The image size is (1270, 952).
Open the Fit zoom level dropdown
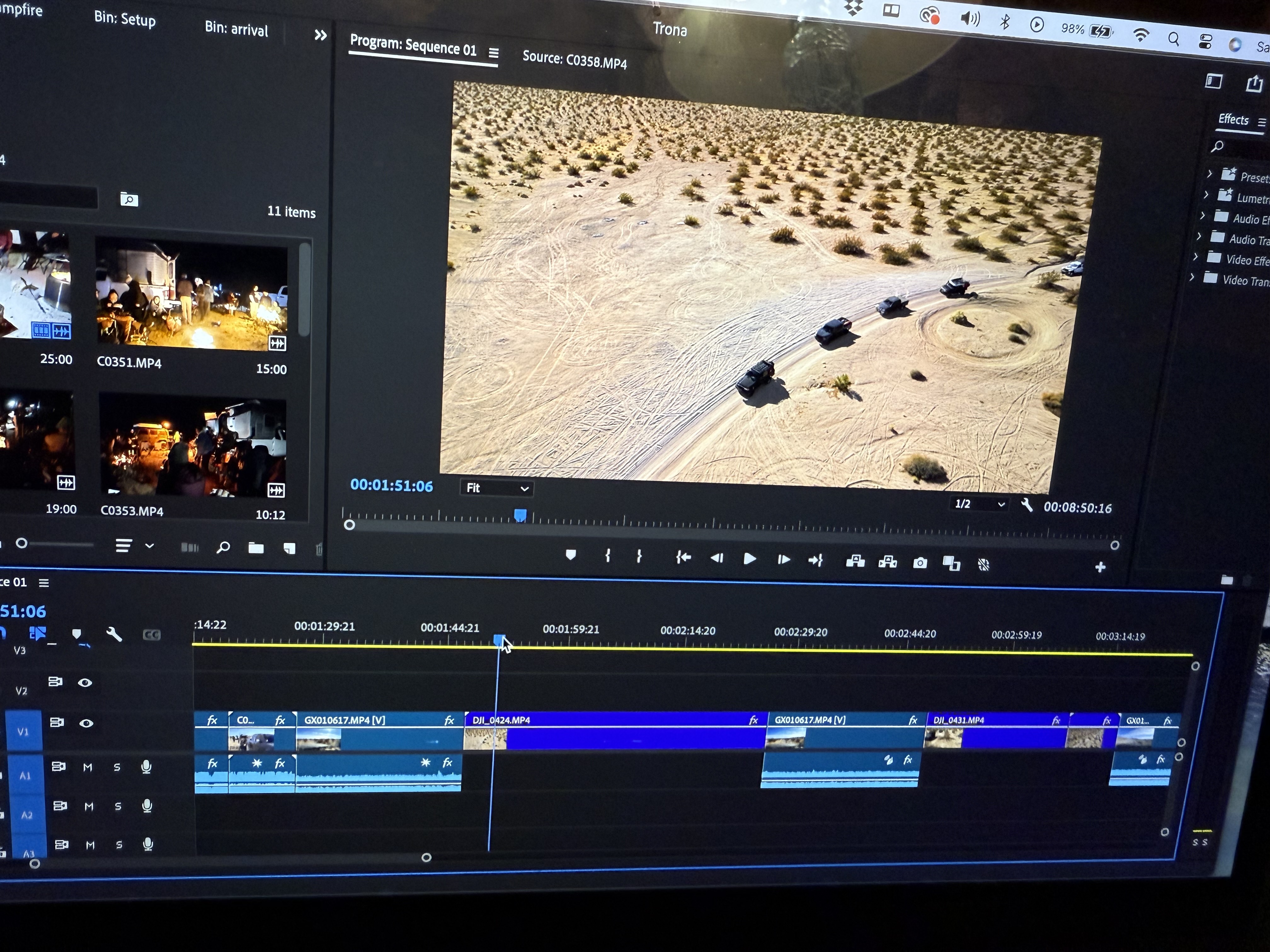(497, 488)
